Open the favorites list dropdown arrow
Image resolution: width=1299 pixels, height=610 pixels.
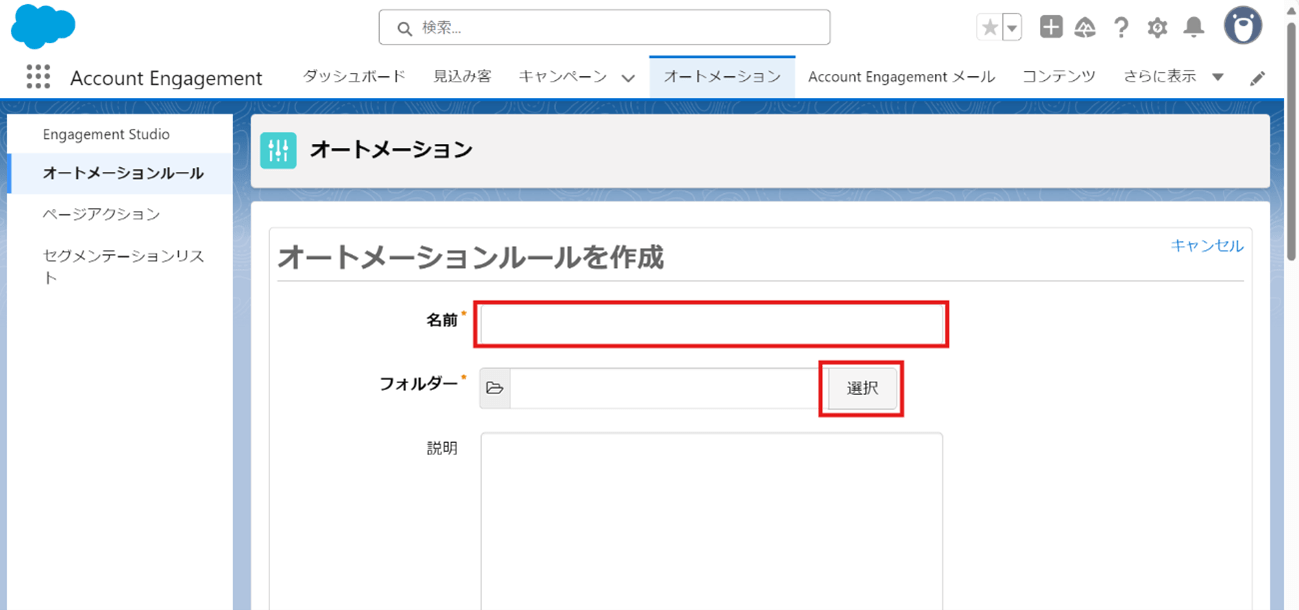click(x=1012, y=28)
